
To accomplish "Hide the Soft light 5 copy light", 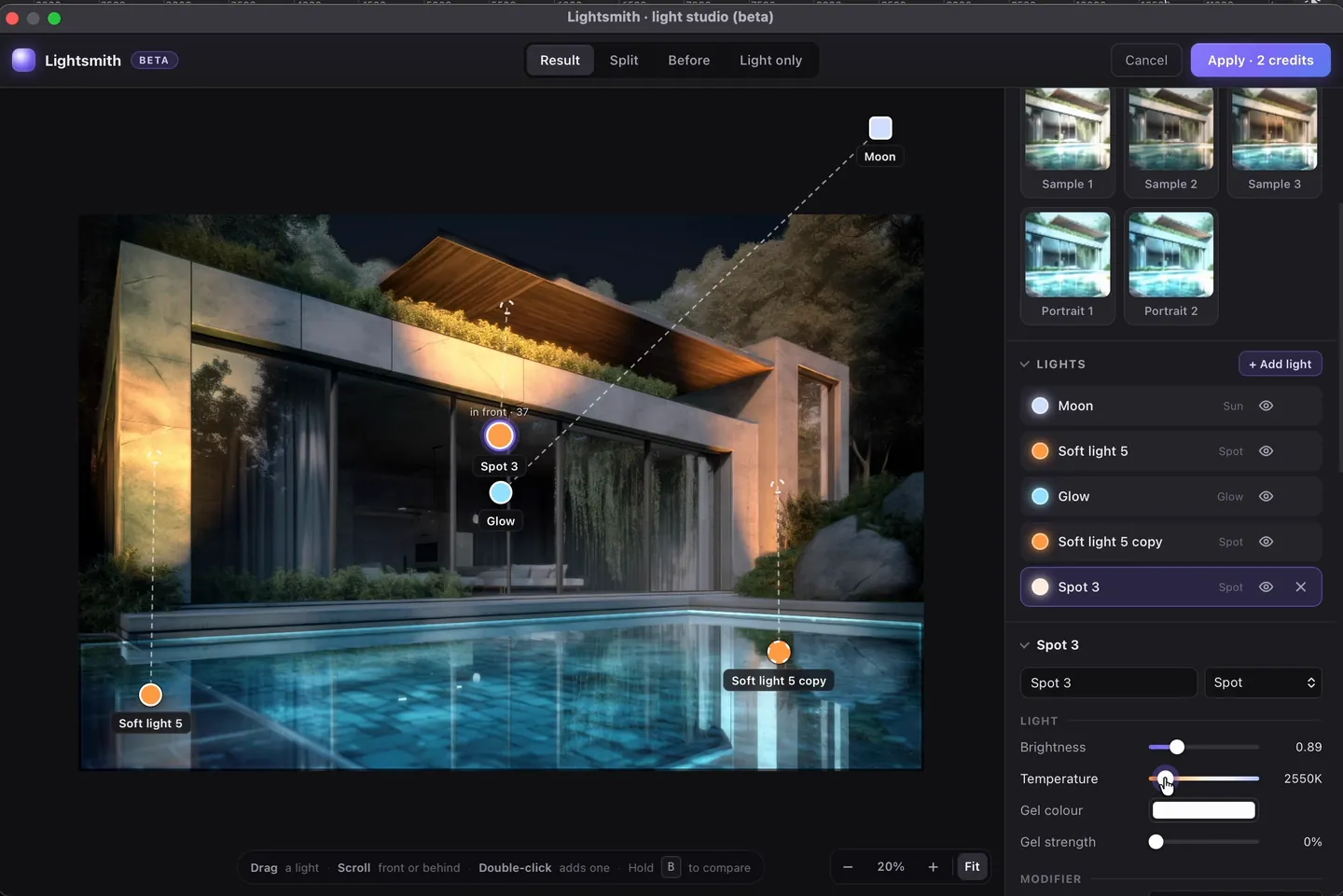I will [1266, 542].
